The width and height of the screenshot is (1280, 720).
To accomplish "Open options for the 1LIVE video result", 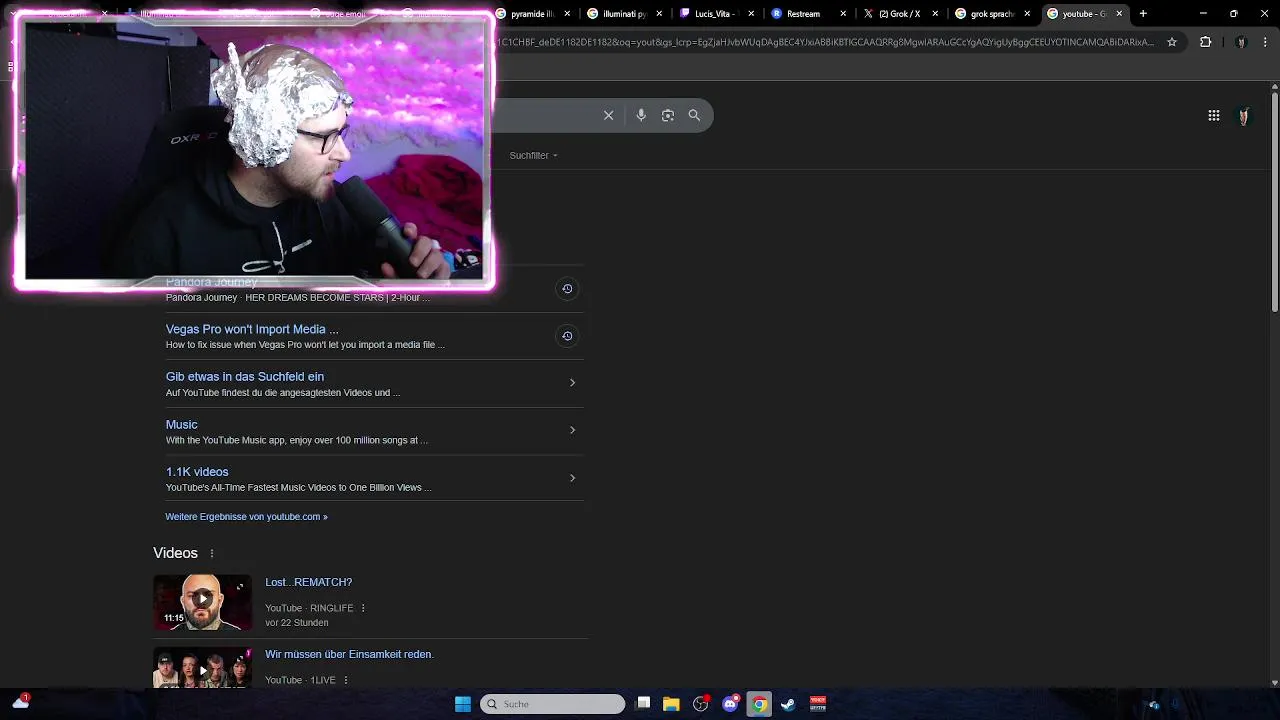I will point(346,680).
